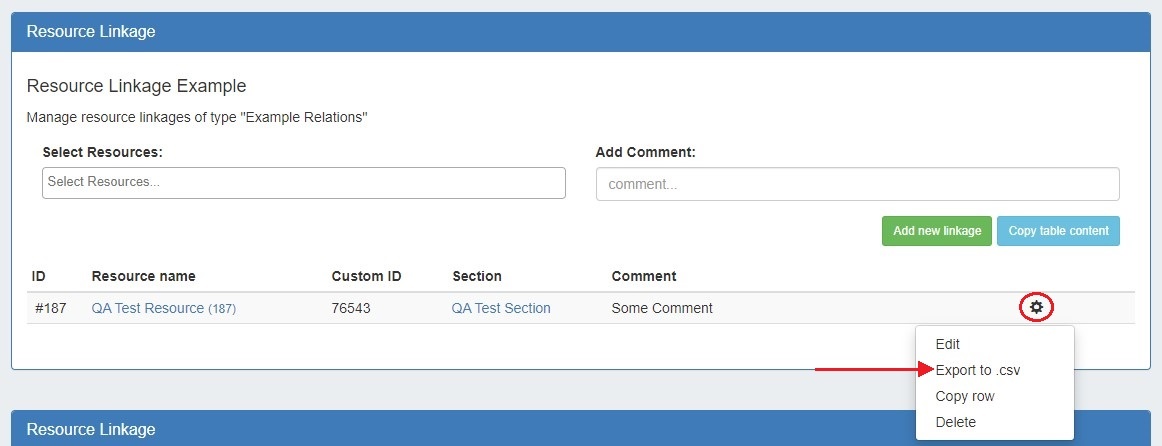The image size is (1162, 446).
Task: Click the top Resource Linkage panel header
Action: (90, 31)
